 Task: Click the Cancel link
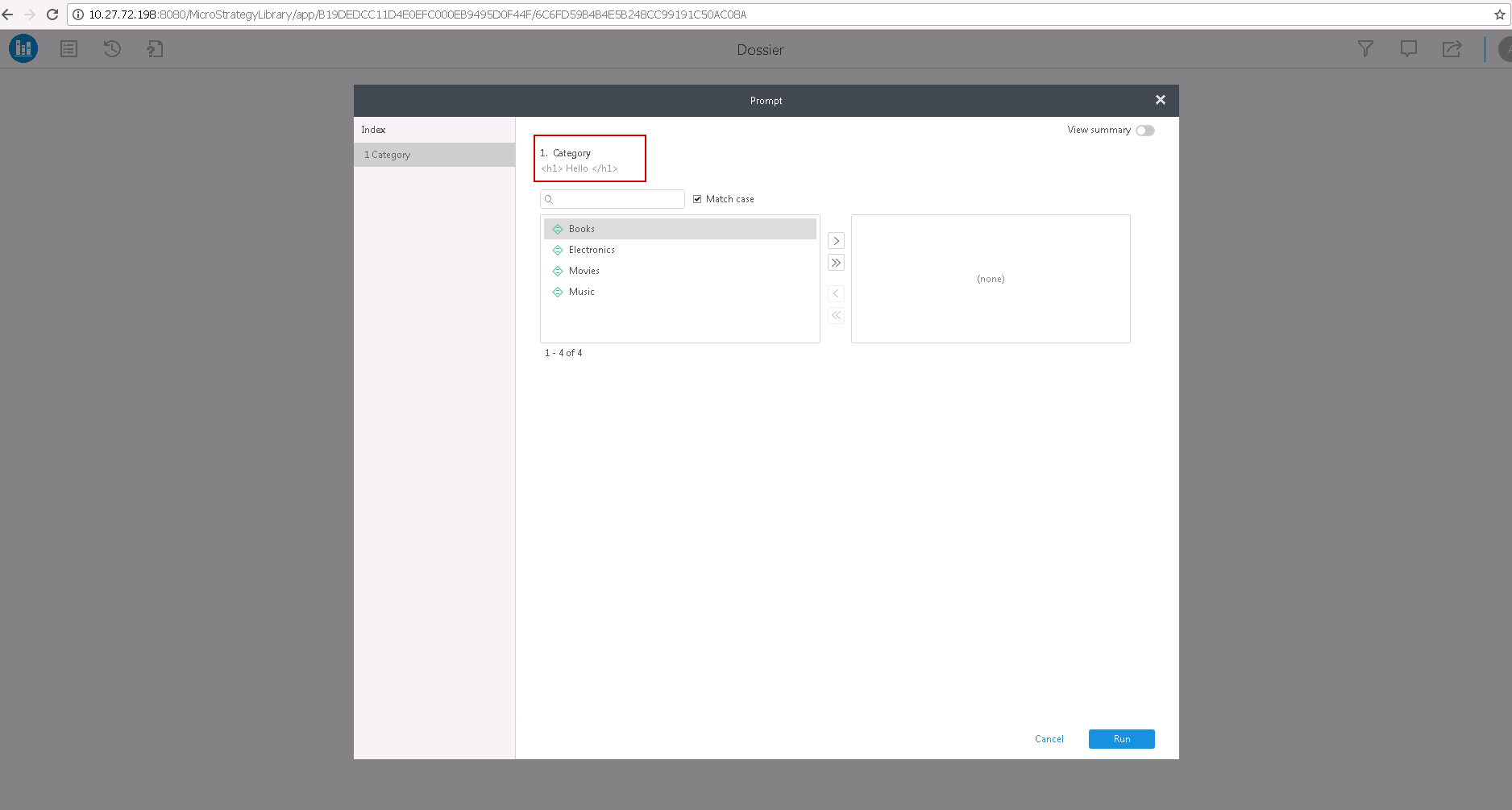coord(1049,739)
